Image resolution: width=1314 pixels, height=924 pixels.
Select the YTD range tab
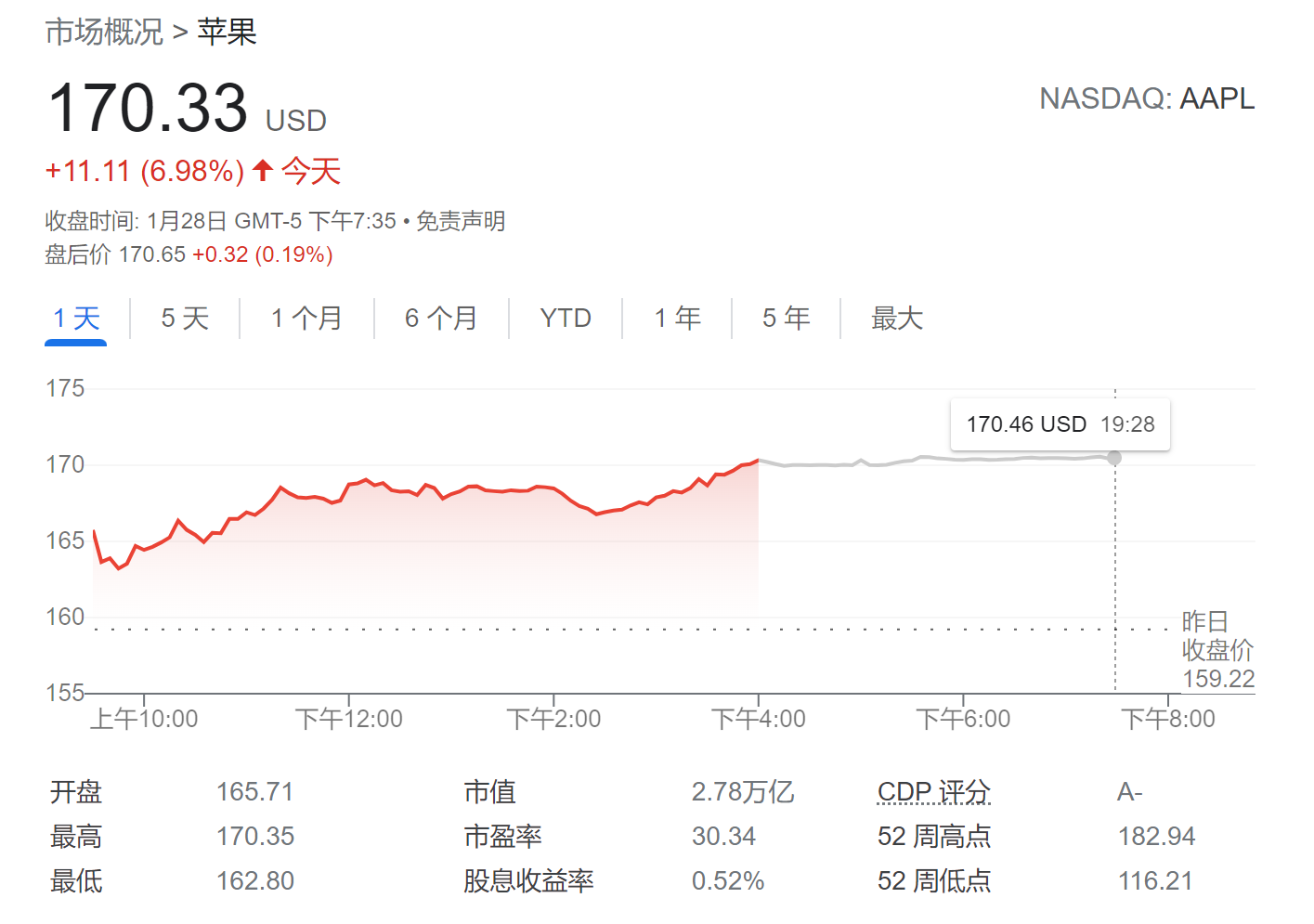point(566,319)
